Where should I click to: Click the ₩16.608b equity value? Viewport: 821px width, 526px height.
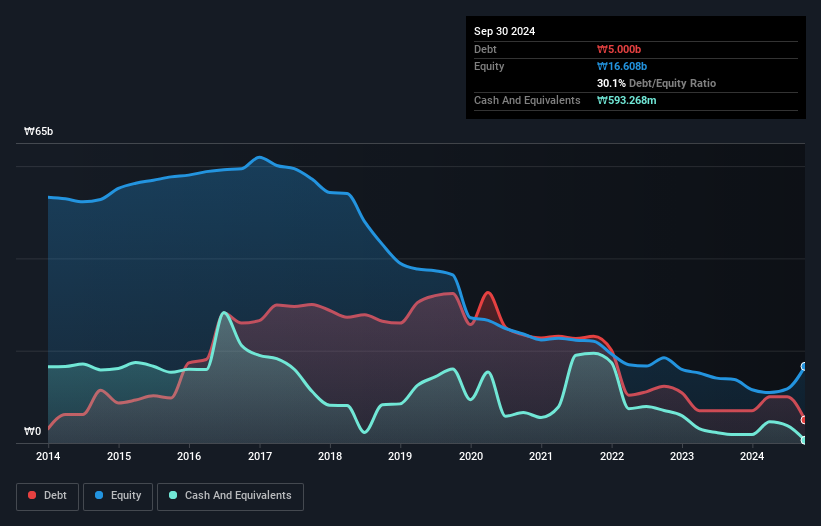[622, 66]
